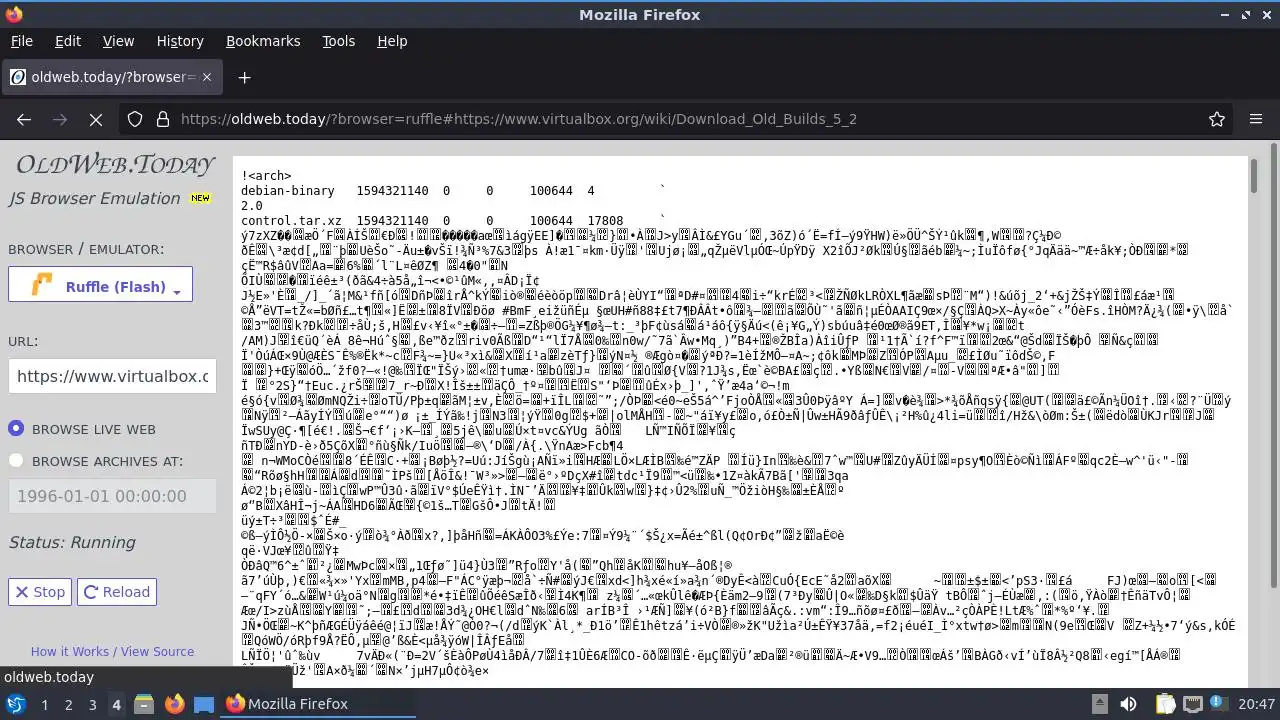Switch to workspace 2
Image resolution: width=1280 pixels, height=720 pixels.
click(x=68, y=704)
